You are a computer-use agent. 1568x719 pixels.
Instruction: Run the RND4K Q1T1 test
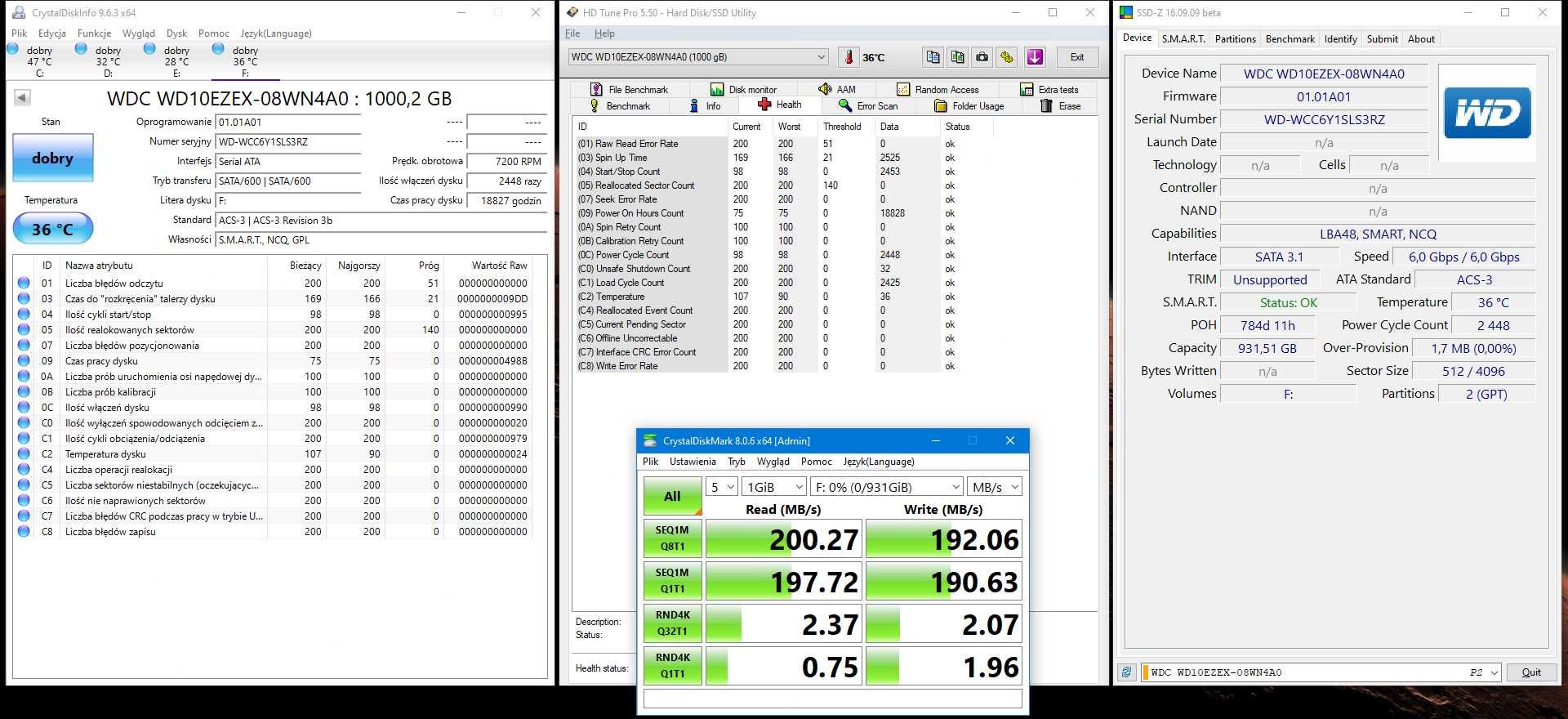pyautogui.click(x=672, y=666)
